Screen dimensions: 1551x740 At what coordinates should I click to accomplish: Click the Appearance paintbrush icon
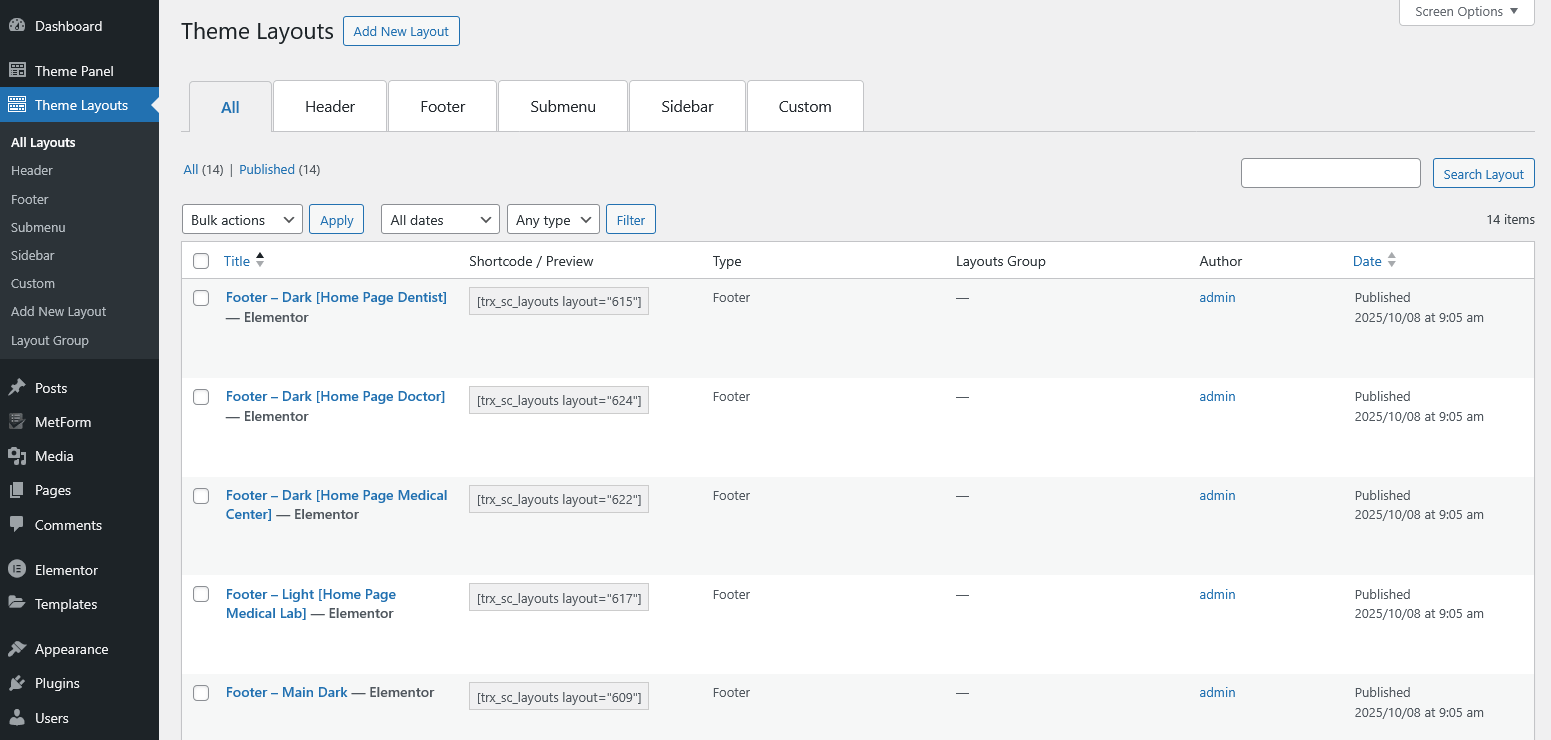[x=17, y=649]
